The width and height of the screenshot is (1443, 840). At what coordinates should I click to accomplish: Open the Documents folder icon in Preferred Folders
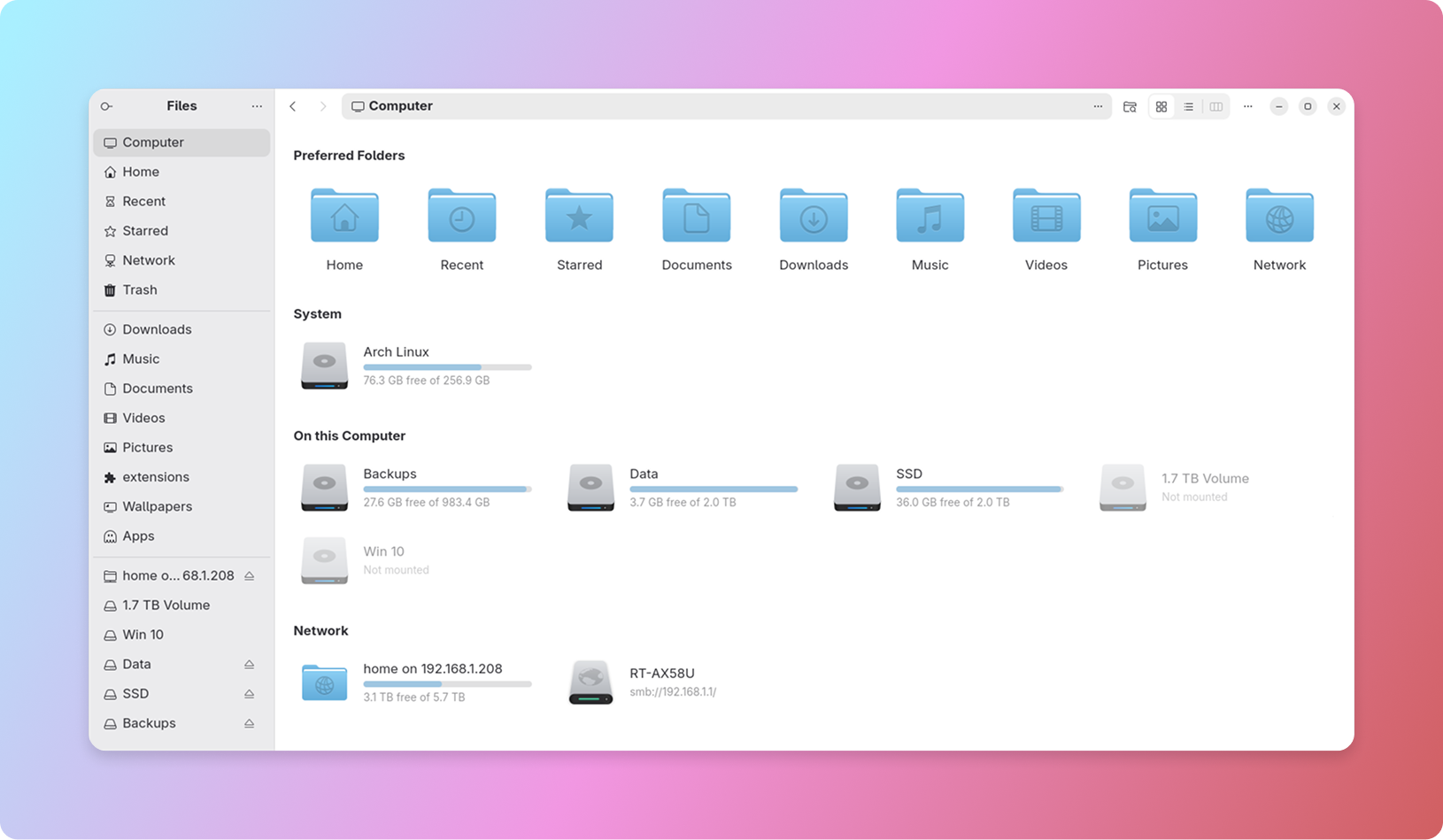696,215
